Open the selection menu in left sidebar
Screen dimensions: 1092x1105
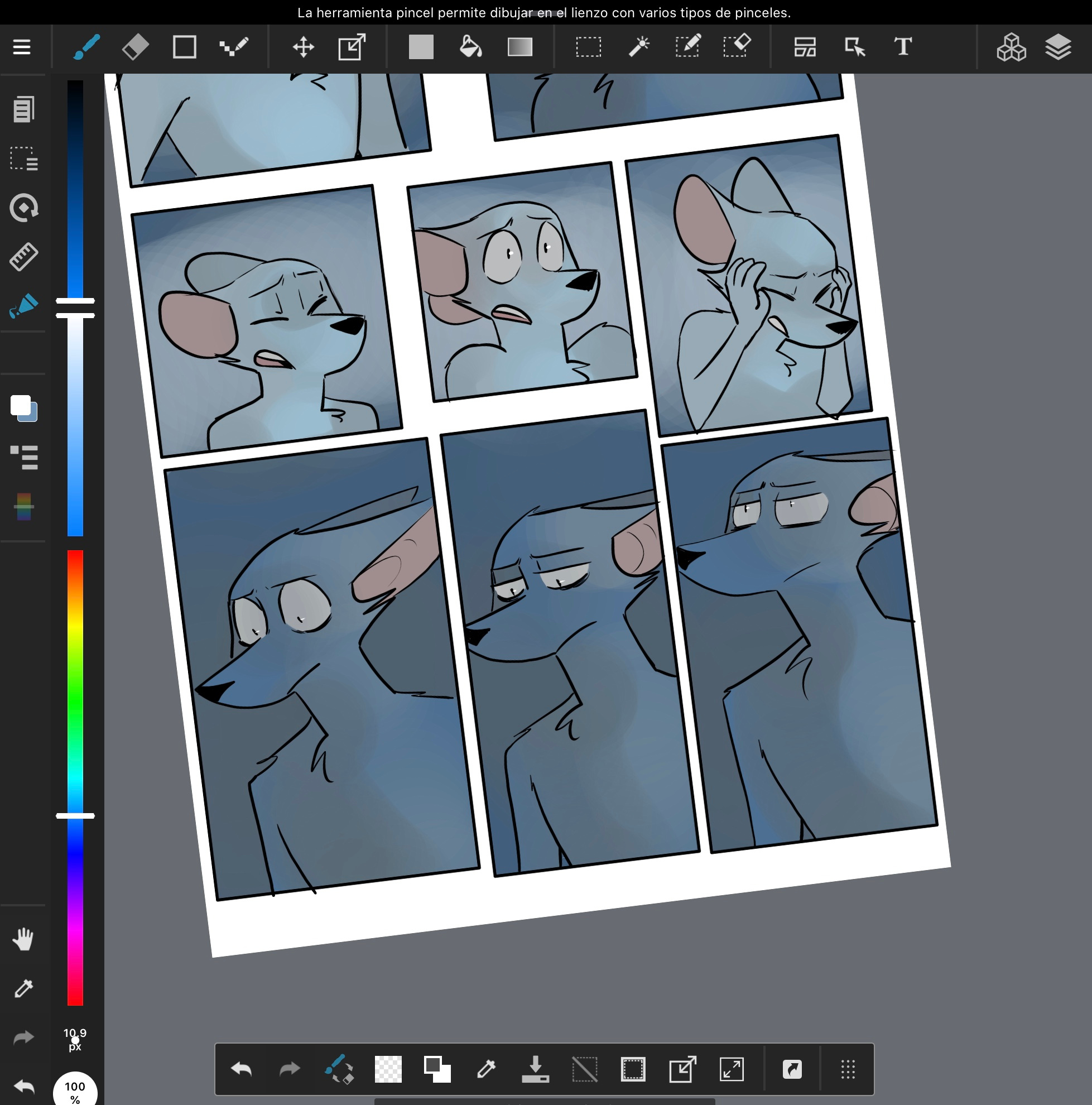pos(23,158)
